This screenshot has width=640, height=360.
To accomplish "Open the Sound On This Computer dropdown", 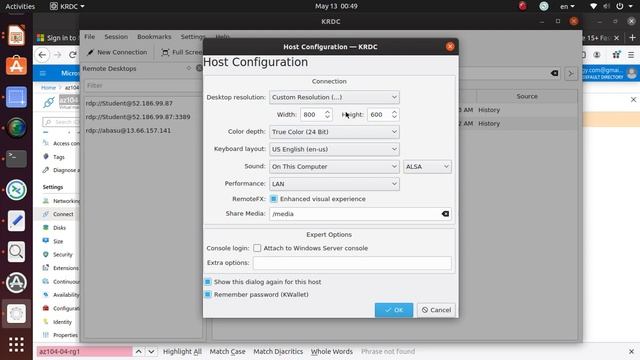I will 334,167.
